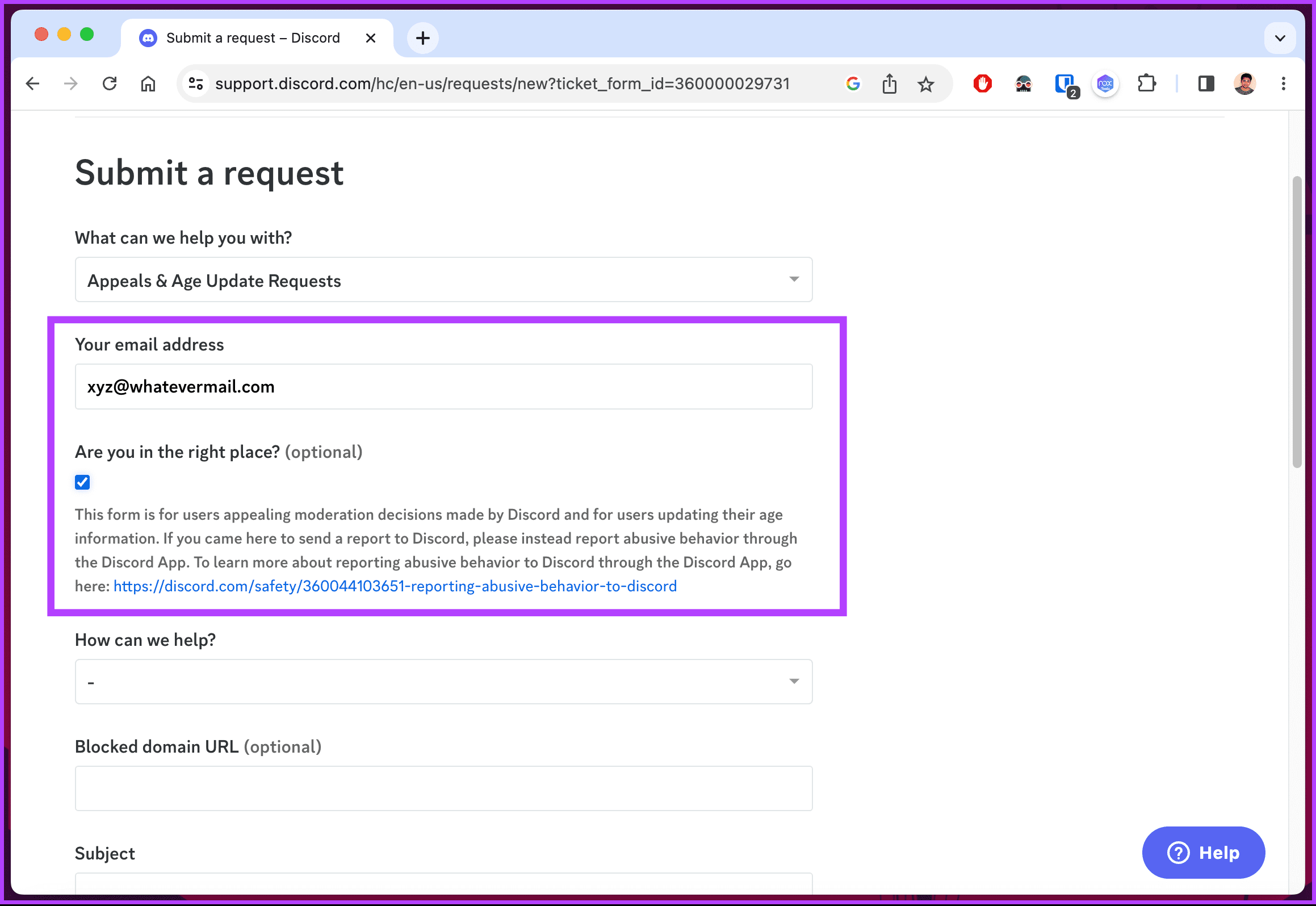Image resolution: width=1316 pixels, height=906 pixels.
Task: Open the browser home page
Action: pos(148,84)
